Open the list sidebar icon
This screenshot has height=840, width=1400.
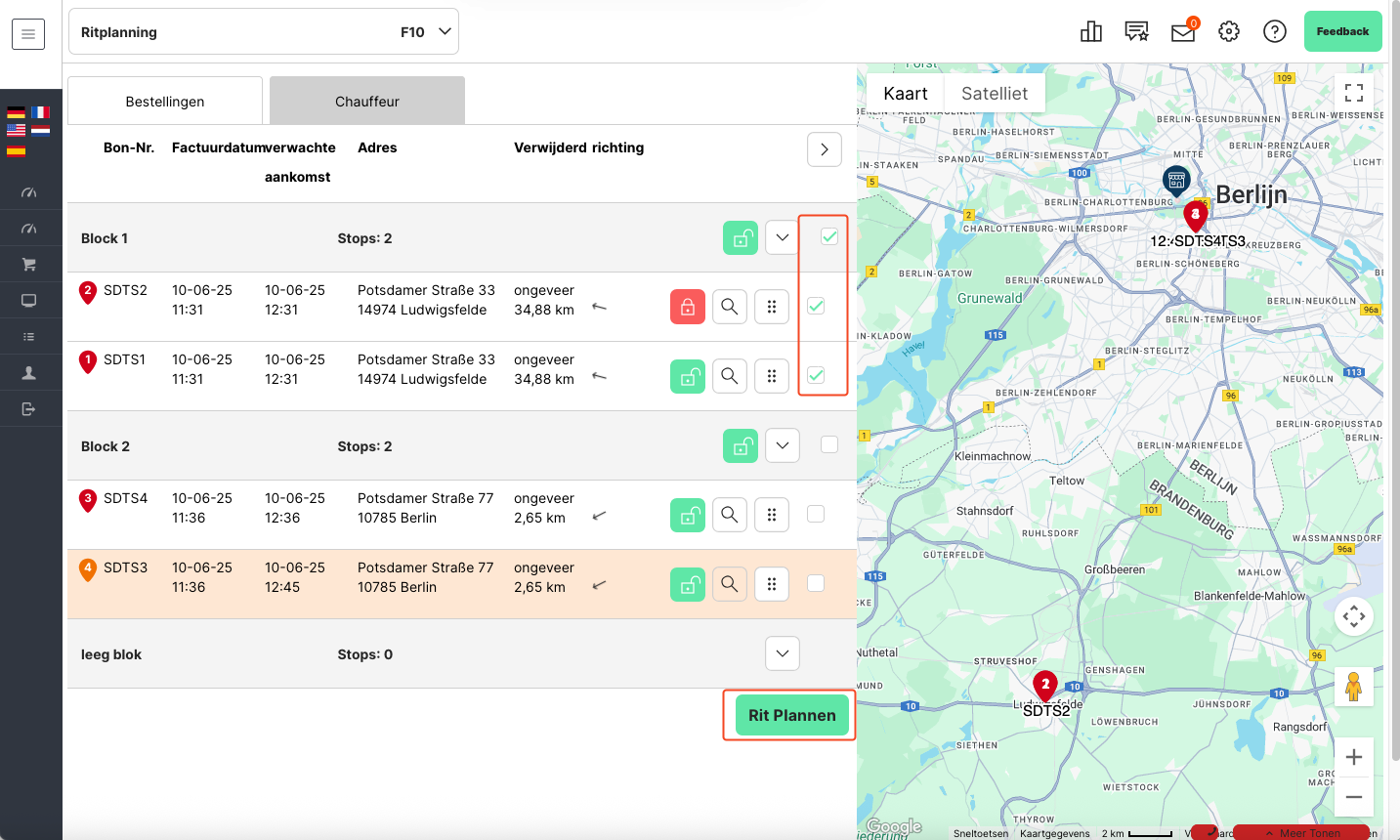click(x=28, y=336)
